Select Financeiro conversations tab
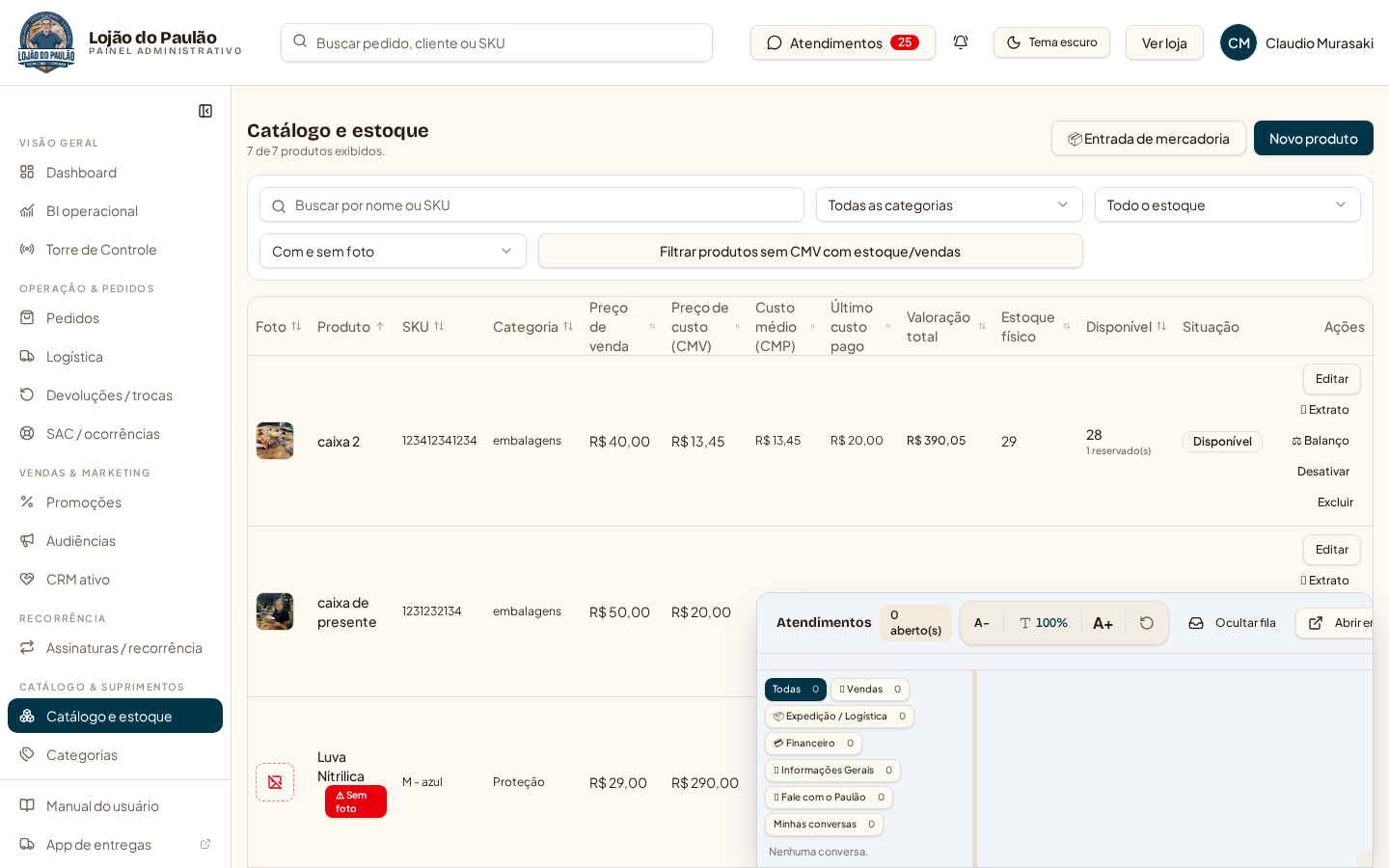This screenshot has width=1389, height=868. point(813,743)
